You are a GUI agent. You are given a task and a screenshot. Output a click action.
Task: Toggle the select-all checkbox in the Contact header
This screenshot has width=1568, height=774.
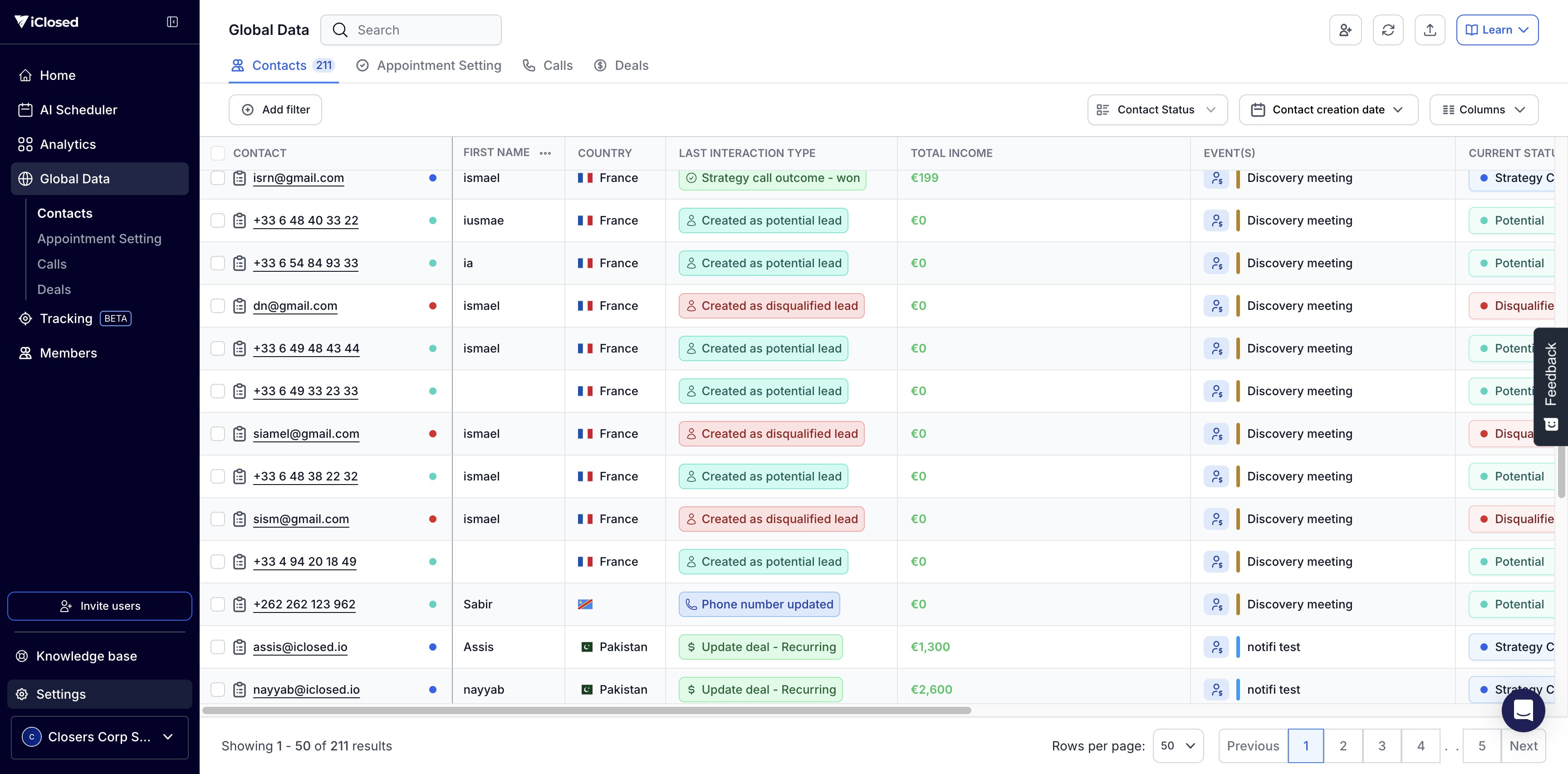217,153
